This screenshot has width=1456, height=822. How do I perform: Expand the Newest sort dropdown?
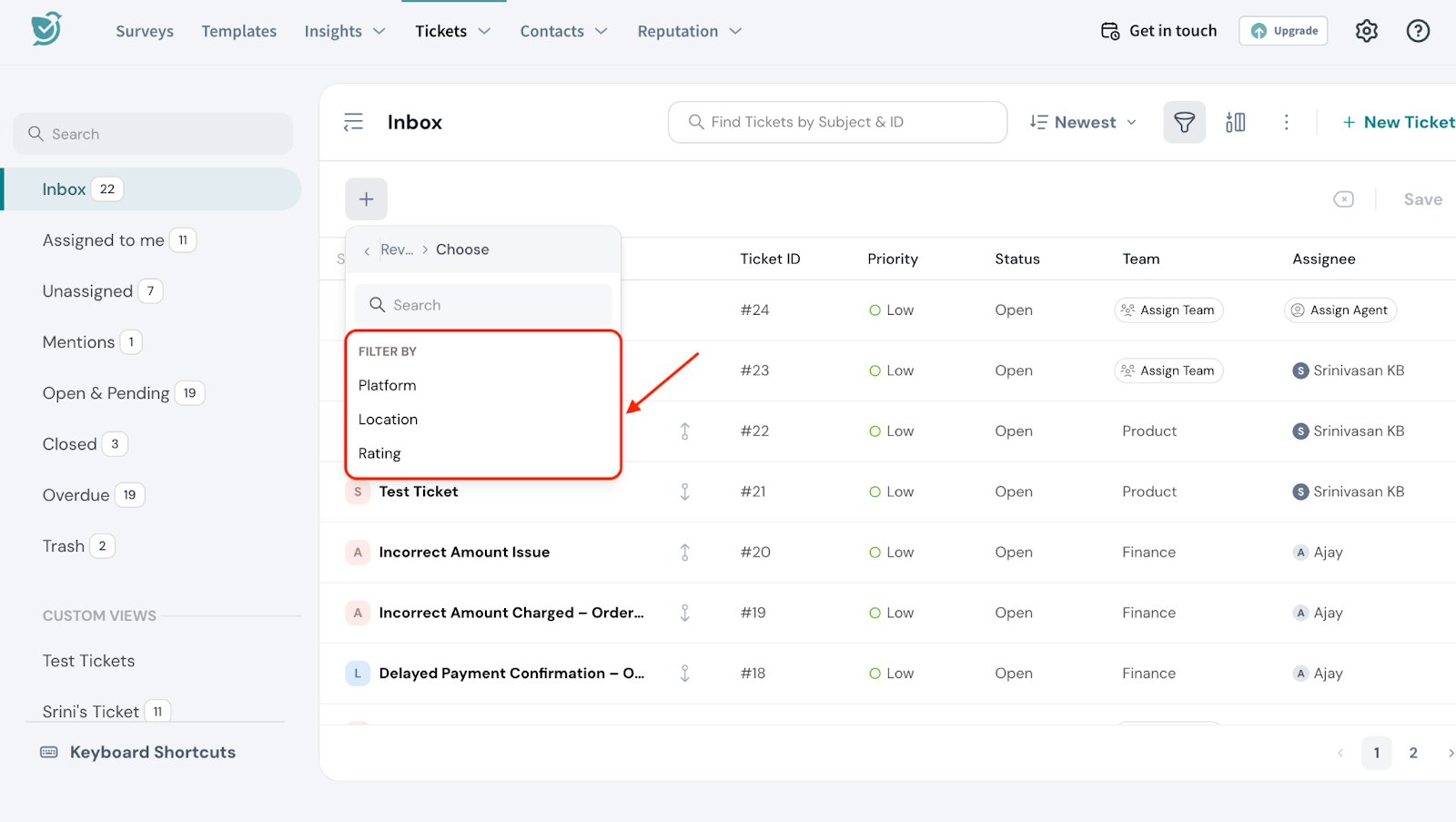coord(1083,122)
